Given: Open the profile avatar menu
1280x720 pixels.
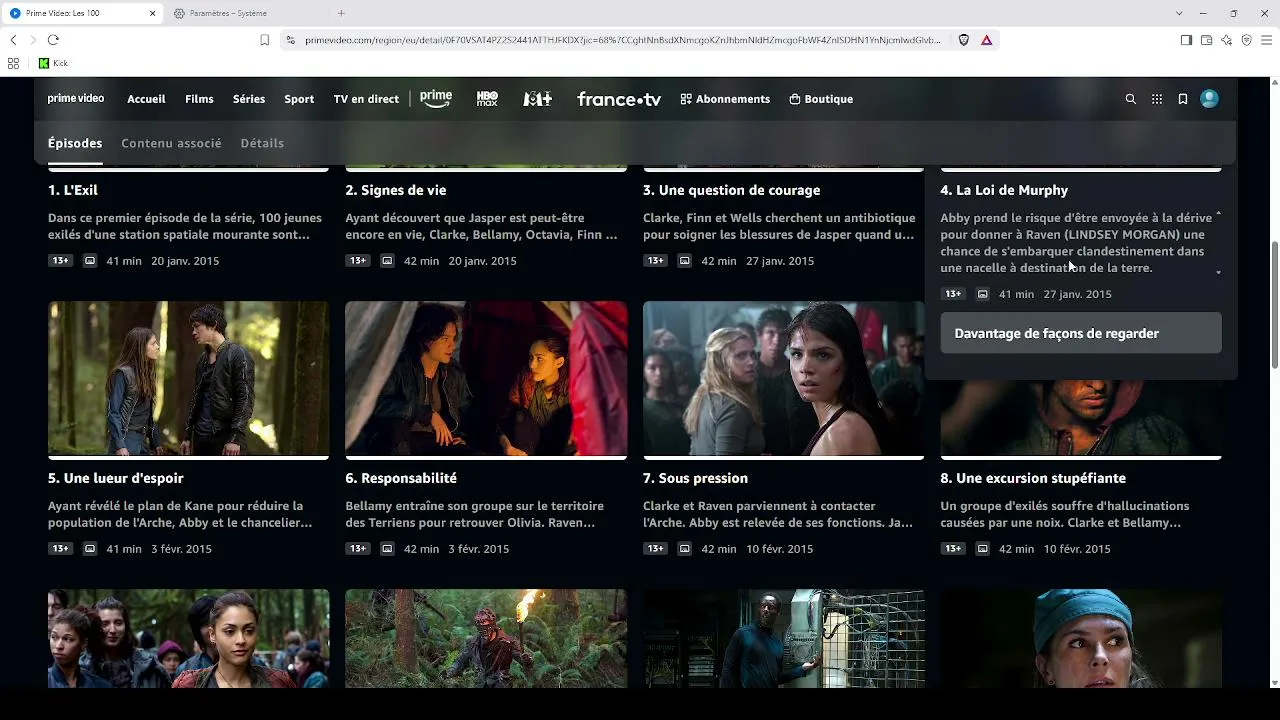Looking at the screenshot, I should [1209, 99].
